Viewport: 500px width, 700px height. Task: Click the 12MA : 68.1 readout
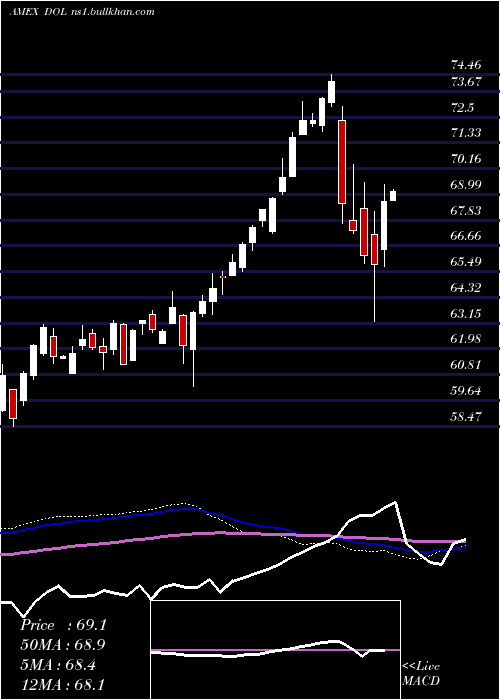[x=63, y=684]
